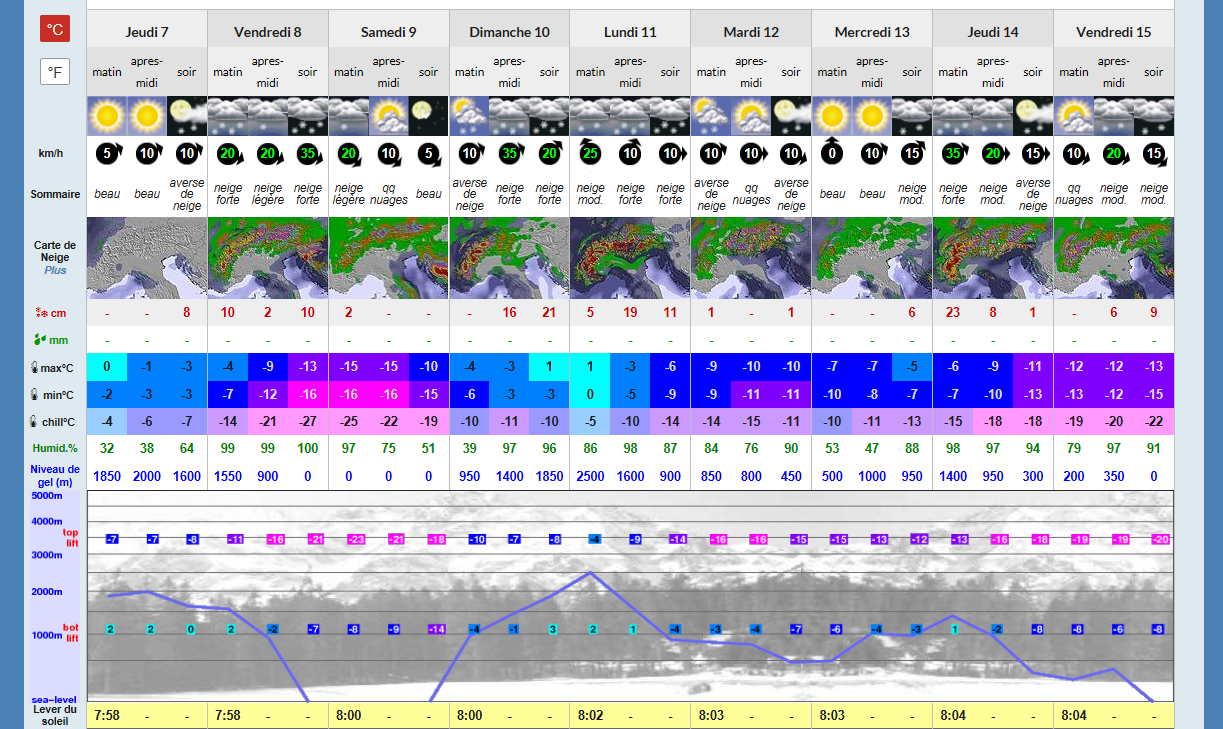Click the sunny icon for Mercredi 13 après-midi
The height and width of the screenshot is (729, 1223).
click(872, 116)
